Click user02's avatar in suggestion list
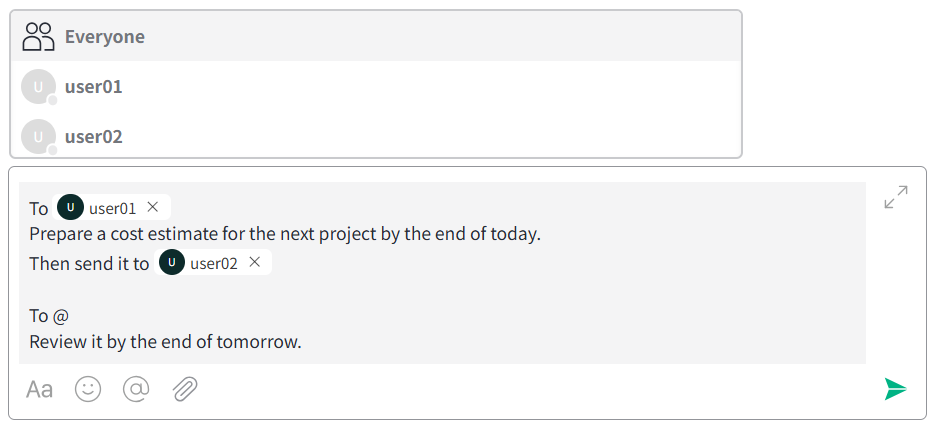Viewport: 937px width, 430px height. [x=38, y=136]
